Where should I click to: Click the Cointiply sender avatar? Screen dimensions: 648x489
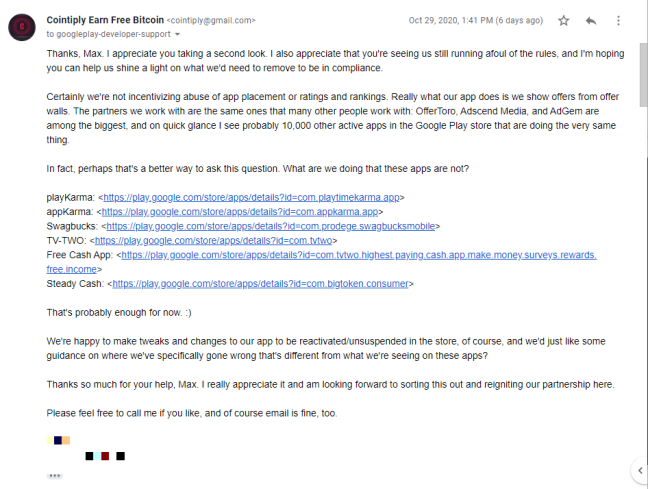(22, 27)
